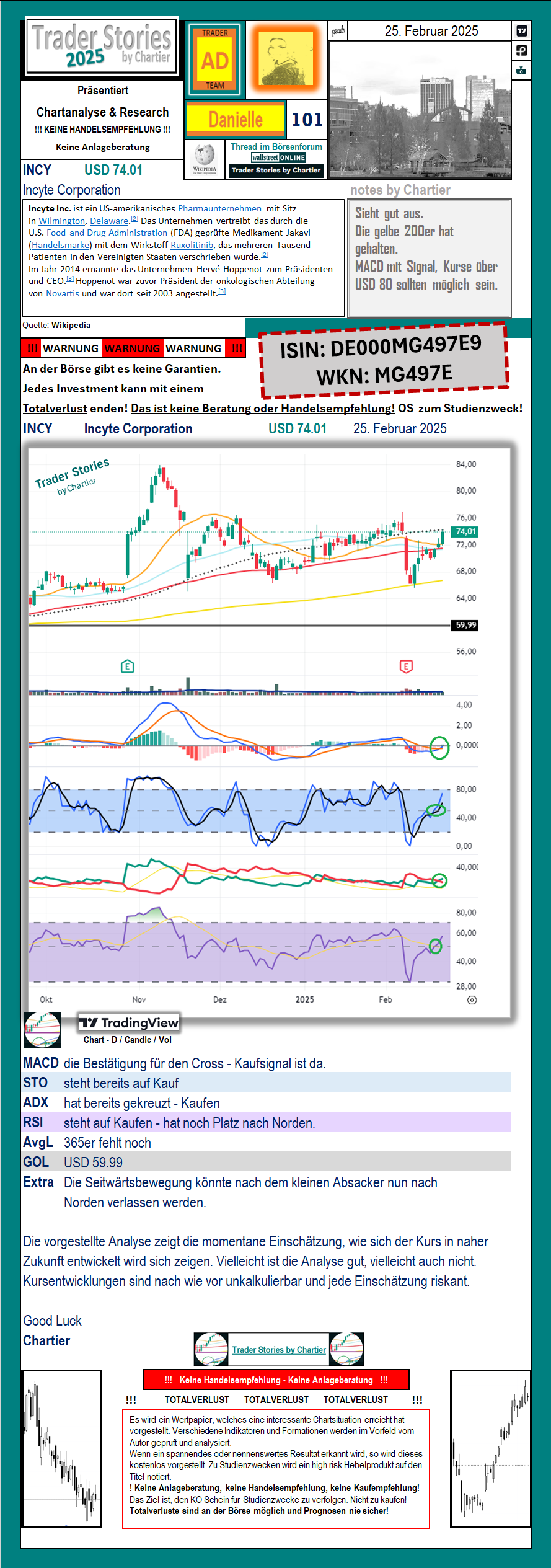Follow the Delaware link
This screenshot has height=1568, width=551.
coord(109,221)
